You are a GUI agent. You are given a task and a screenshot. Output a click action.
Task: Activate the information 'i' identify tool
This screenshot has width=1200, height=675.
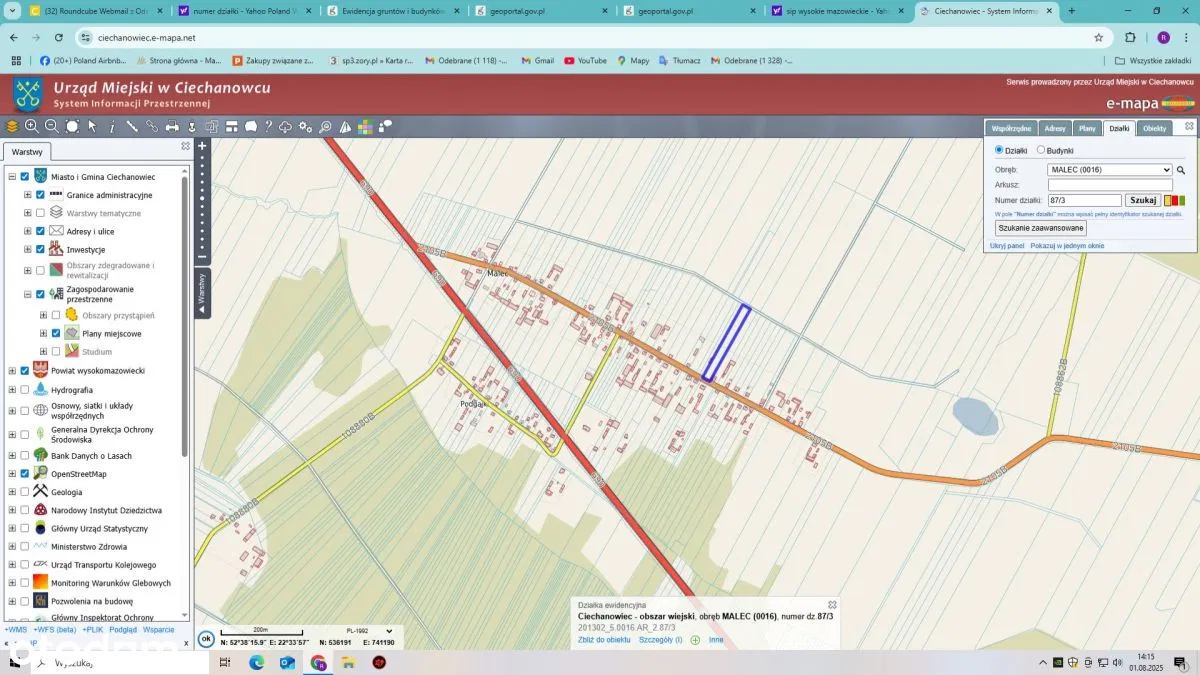pos(112,126)
